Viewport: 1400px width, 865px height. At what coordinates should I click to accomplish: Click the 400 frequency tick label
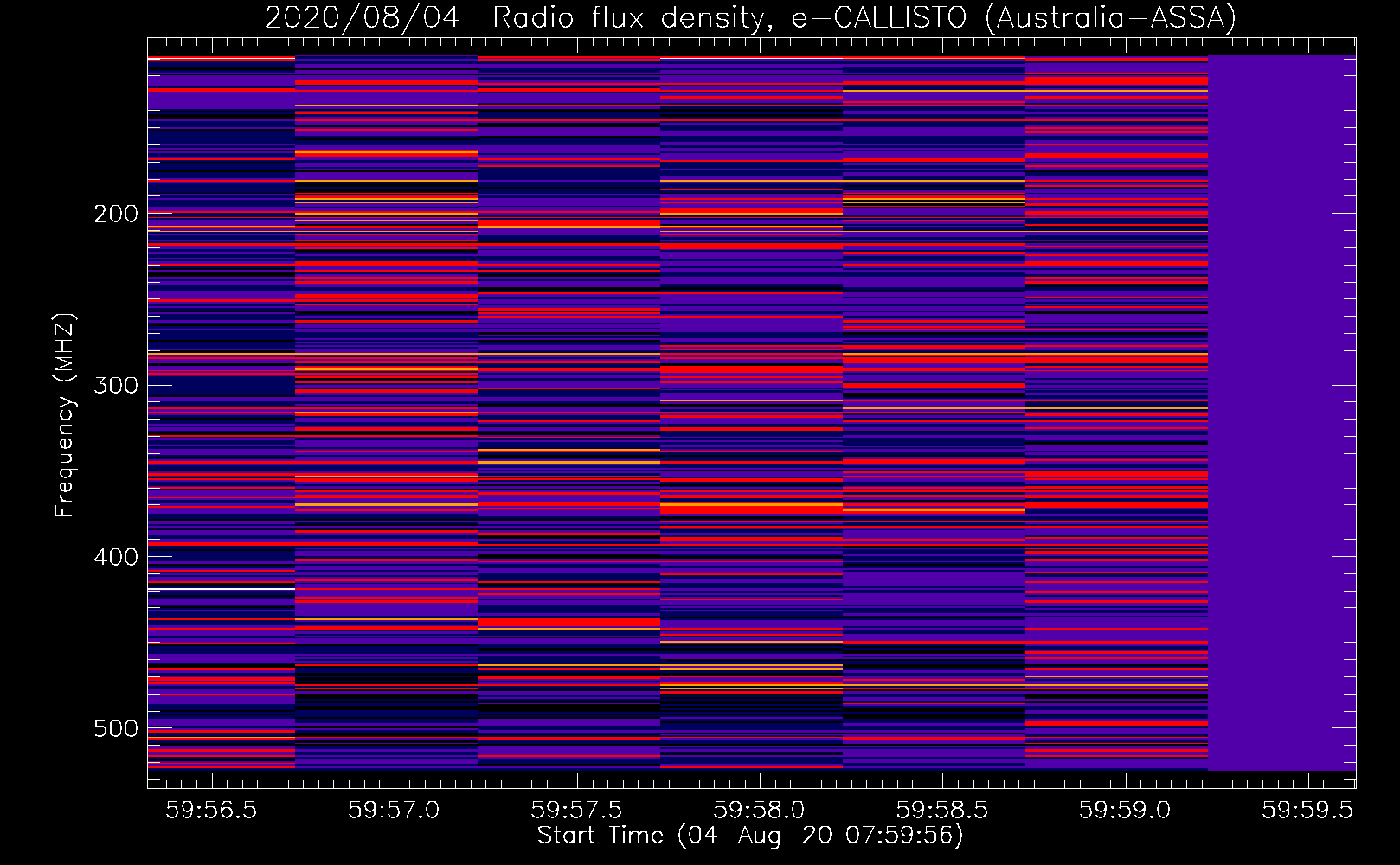116,557
